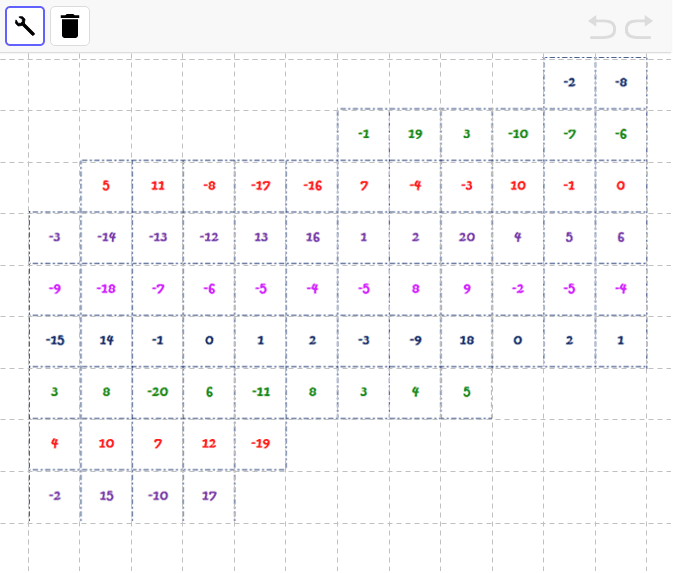Image resolution: width=673 pixels, height=573 pixels.
Task: Select the wrench tool button
Action: 25,26
